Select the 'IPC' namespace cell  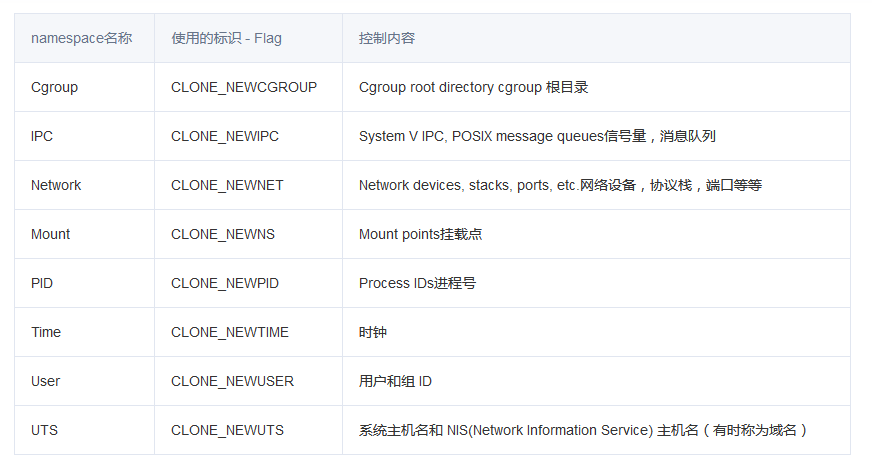pos(85,136)
